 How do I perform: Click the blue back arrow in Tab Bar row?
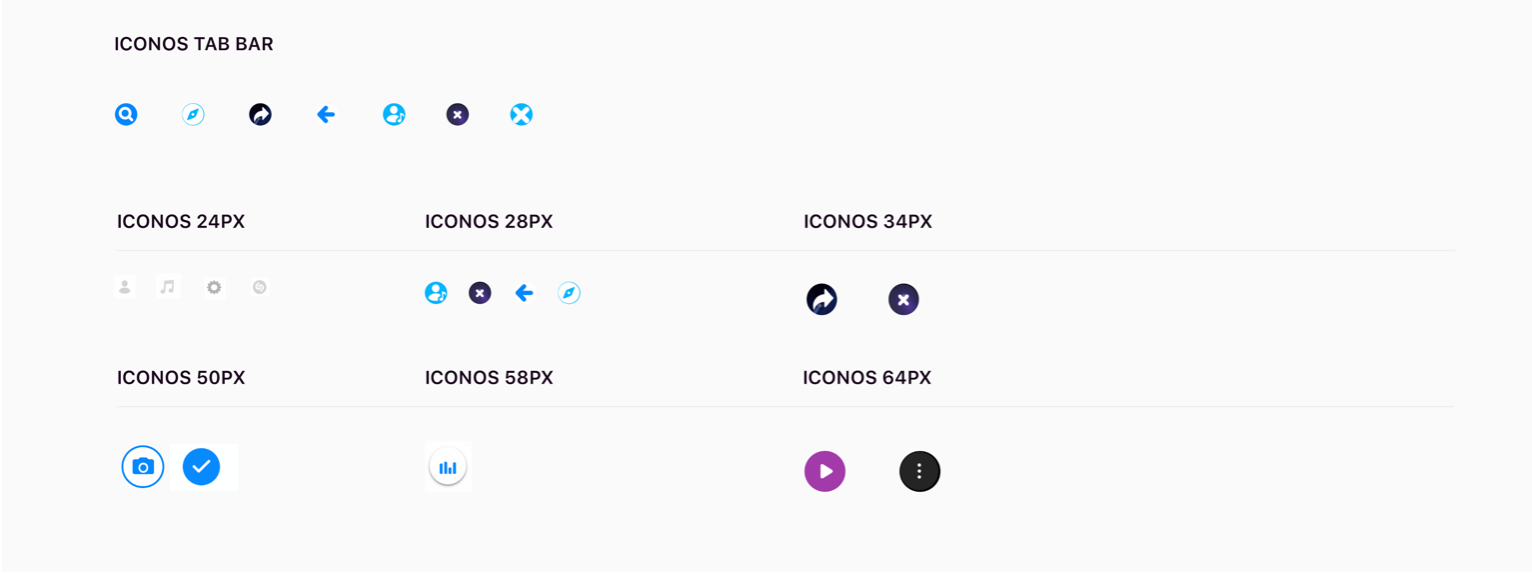325,114
